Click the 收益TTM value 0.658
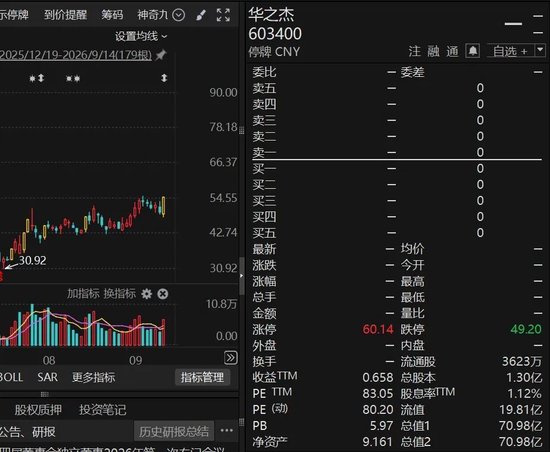The height and width of the screenshot is (452, 550). click(378, 378)
